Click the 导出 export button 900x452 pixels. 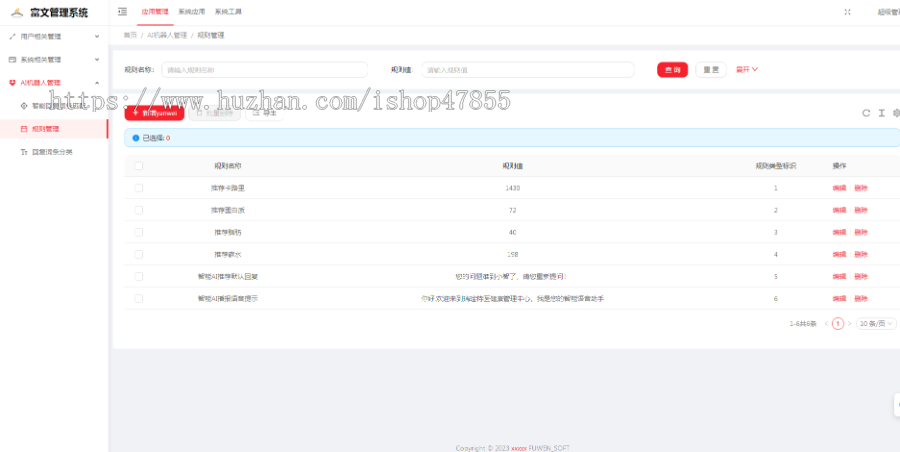click(x=264, y=113)
